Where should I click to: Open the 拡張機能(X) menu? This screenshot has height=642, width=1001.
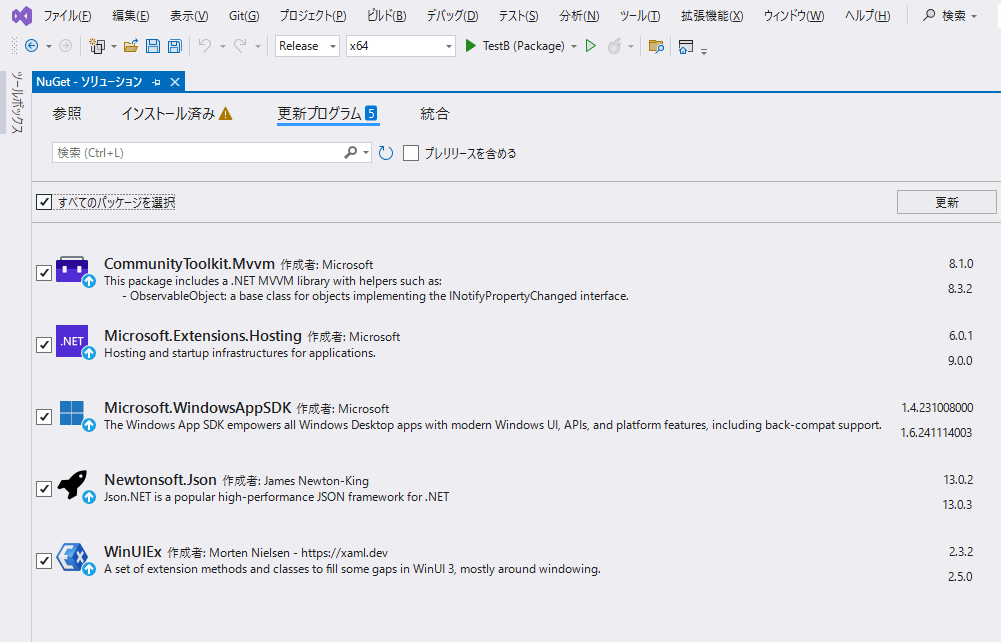pyautogui.click(x=712, y=16)
